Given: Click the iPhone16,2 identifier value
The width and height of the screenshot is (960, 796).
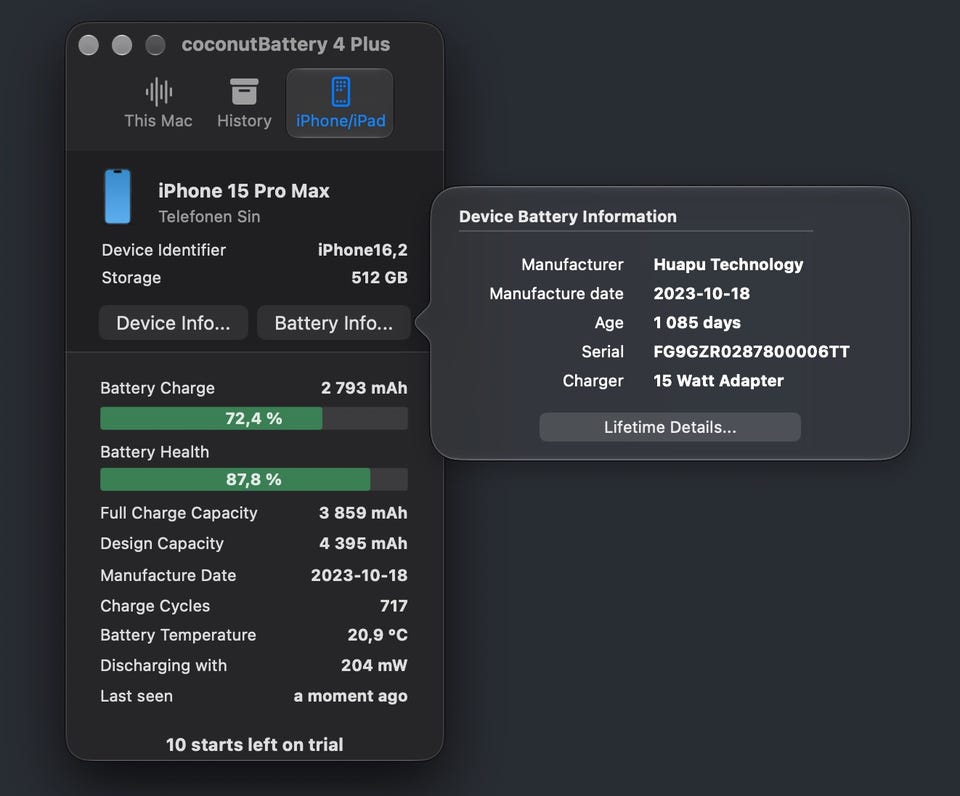Looking at the screenshot, I should [362, 250].
